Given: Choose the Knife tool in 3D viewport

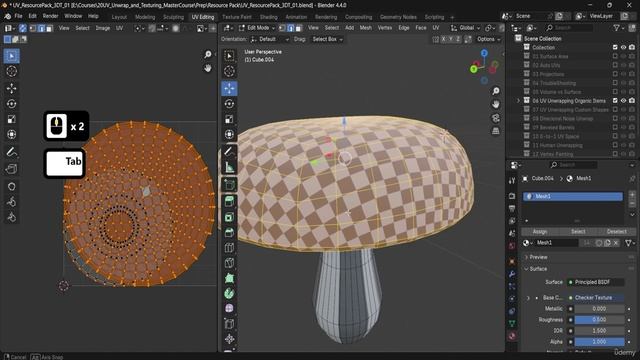Looking at the screenshot, I should (x=229, y=263).
